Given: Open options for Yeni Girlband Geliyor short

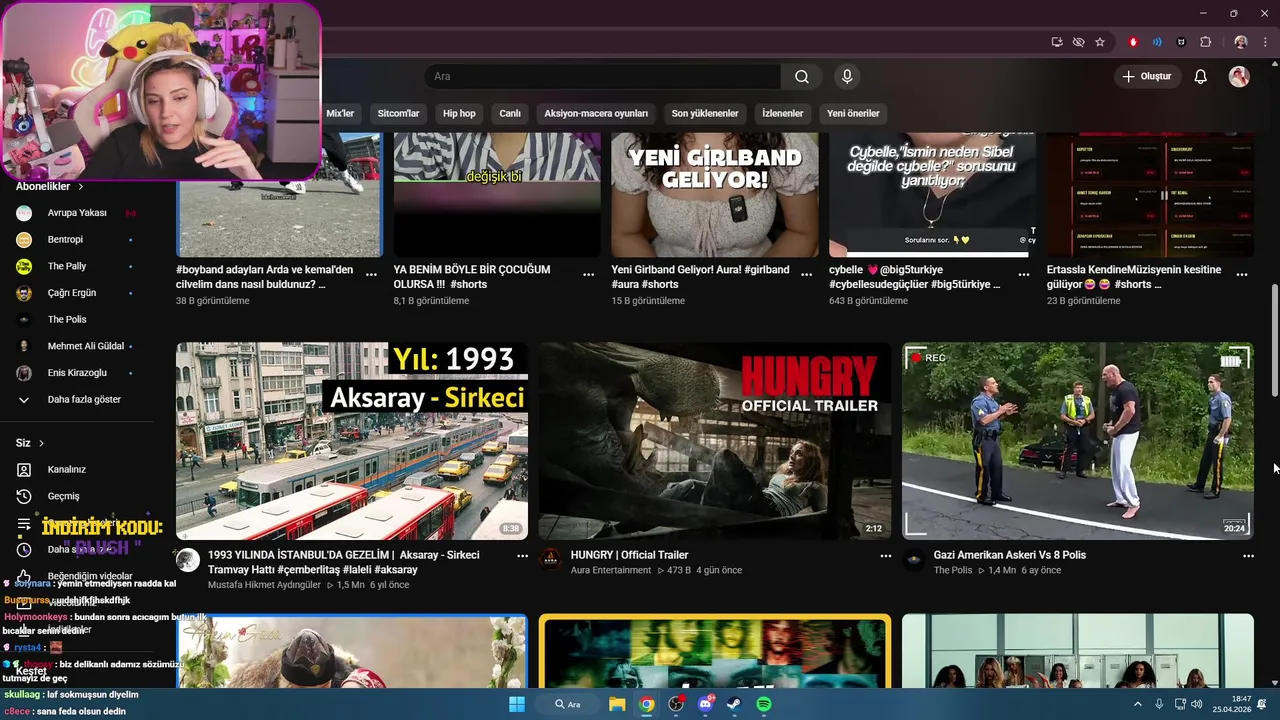Looking at the screenshot, I should [806, 274].
